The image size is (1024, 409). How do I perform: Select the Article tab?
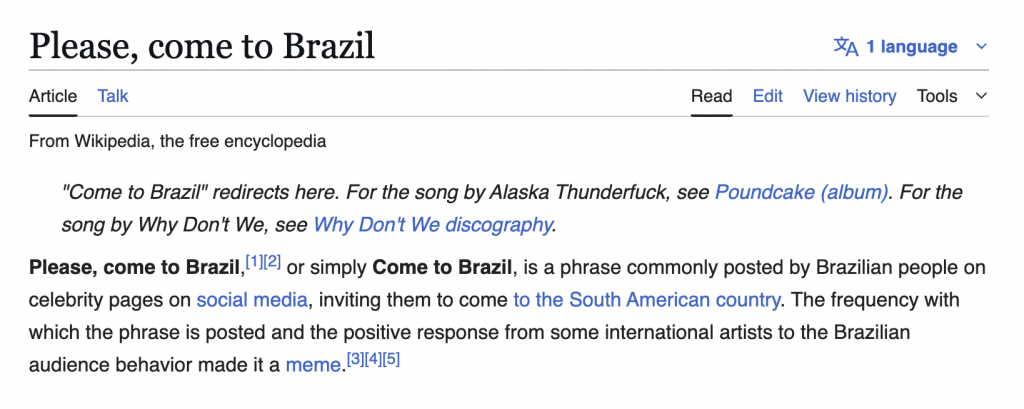tap(53, 96)
